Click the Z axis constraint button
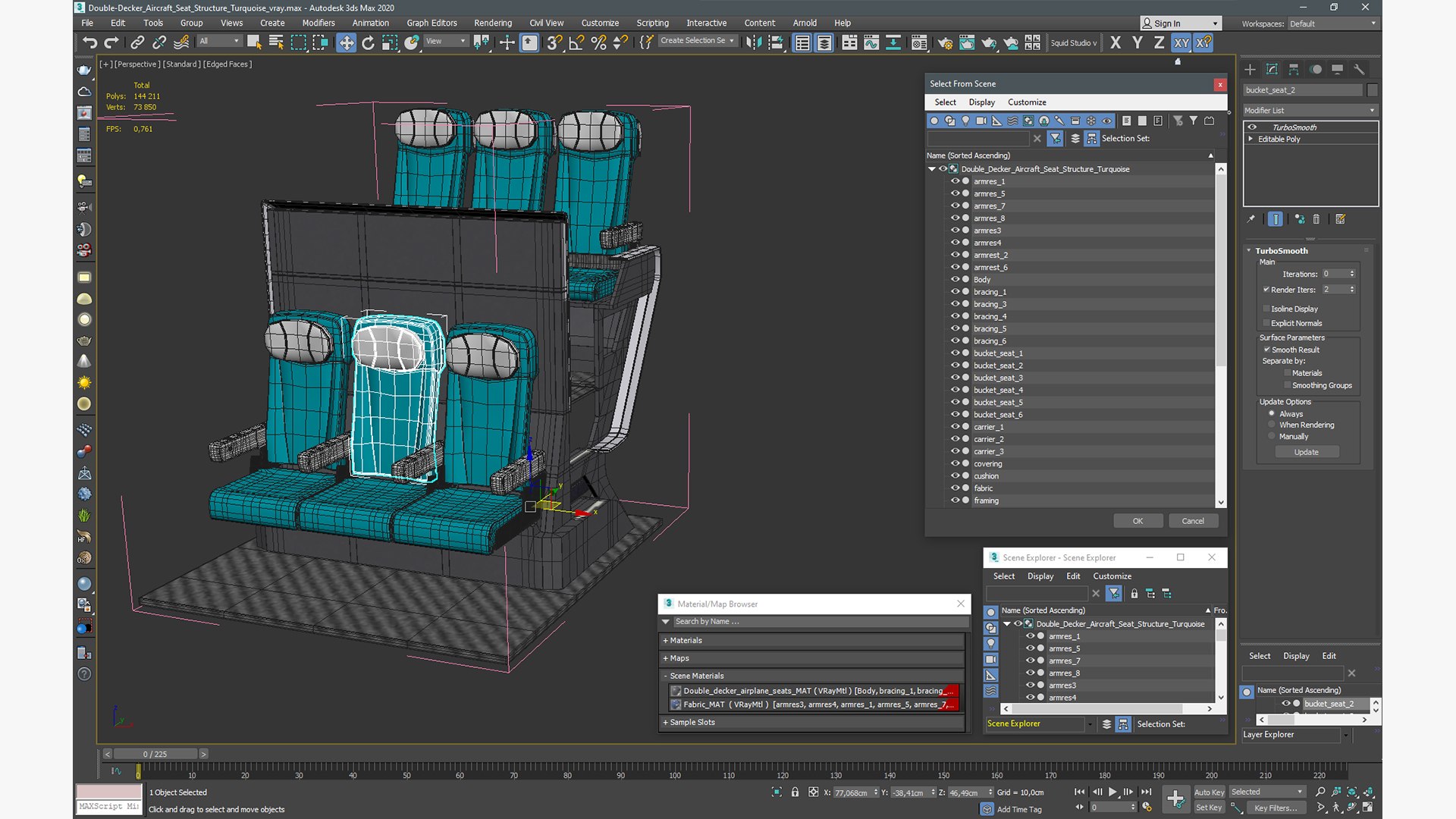The height and width of the screenshot is (819, 1456). point(1159,42)
